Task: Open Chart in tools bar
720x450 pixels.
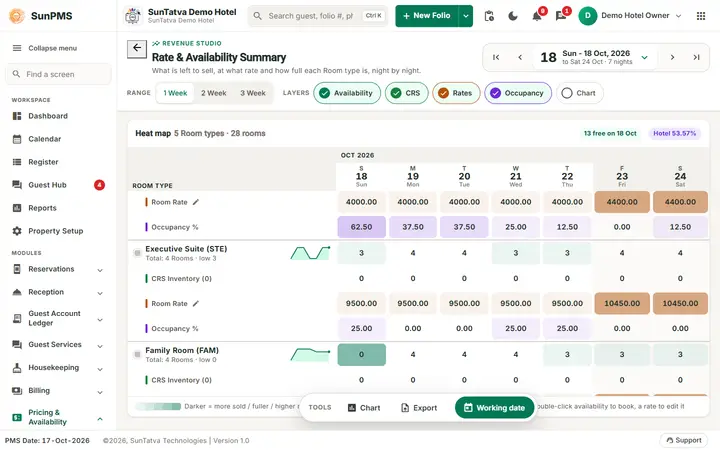Action: pyautogui.click(x=364, y=408)
